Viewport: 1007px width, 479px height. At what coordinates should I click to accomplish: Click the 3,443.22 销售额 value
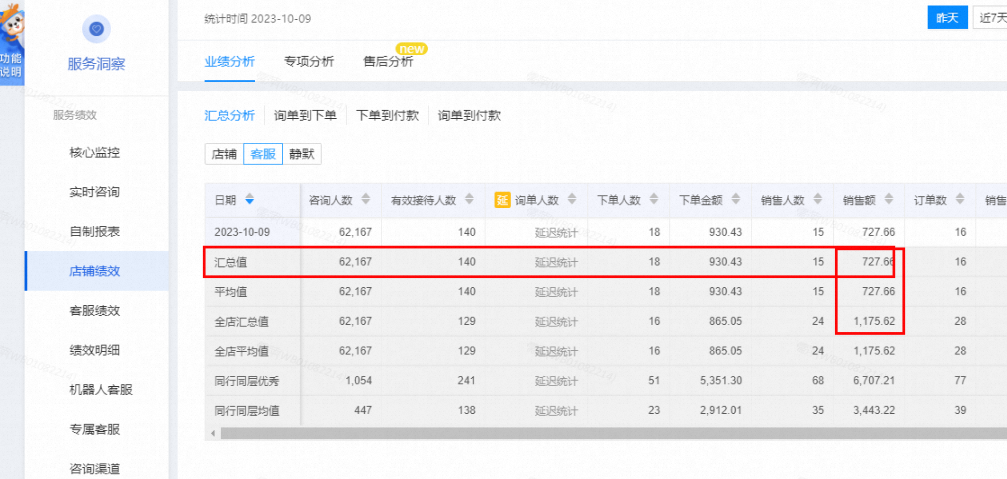click(874, 410)
